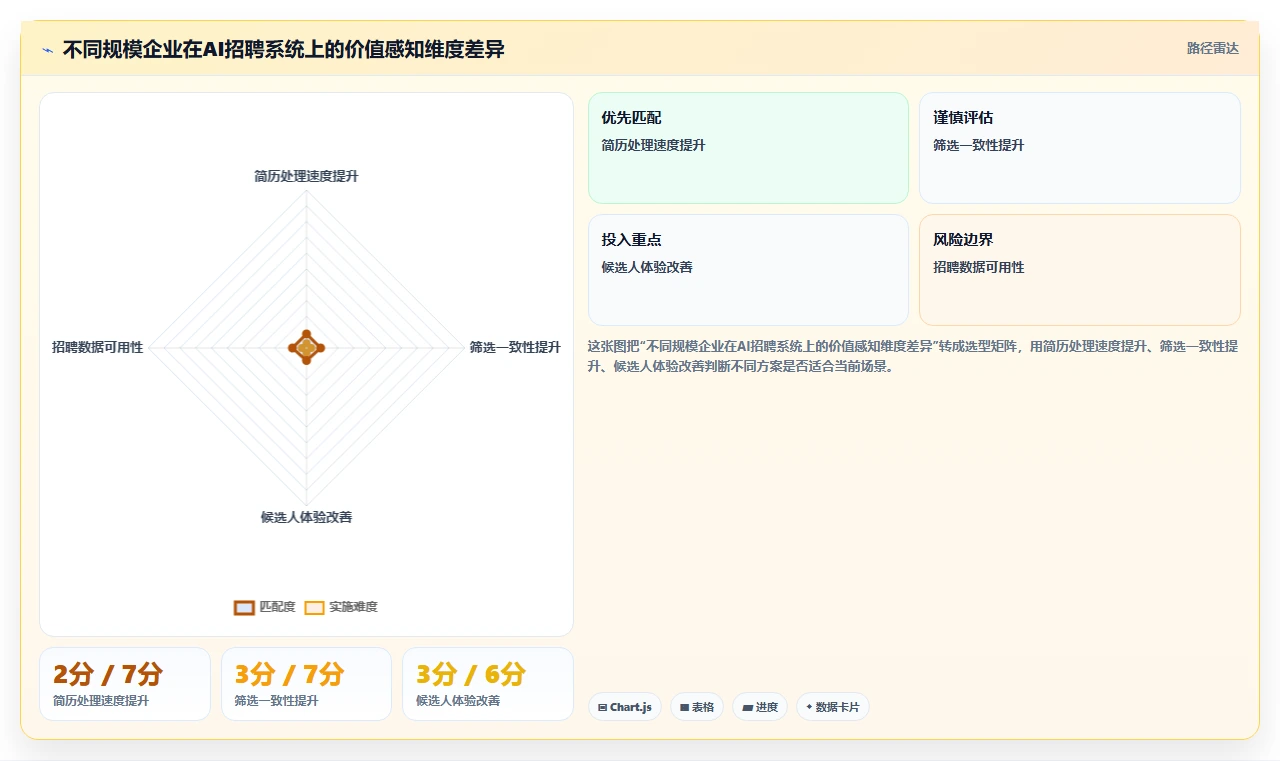The height and width of the screenshot is (761, 1280).
Task: Click the page title text
Action: pyautogui.click(x=283, y=49)
